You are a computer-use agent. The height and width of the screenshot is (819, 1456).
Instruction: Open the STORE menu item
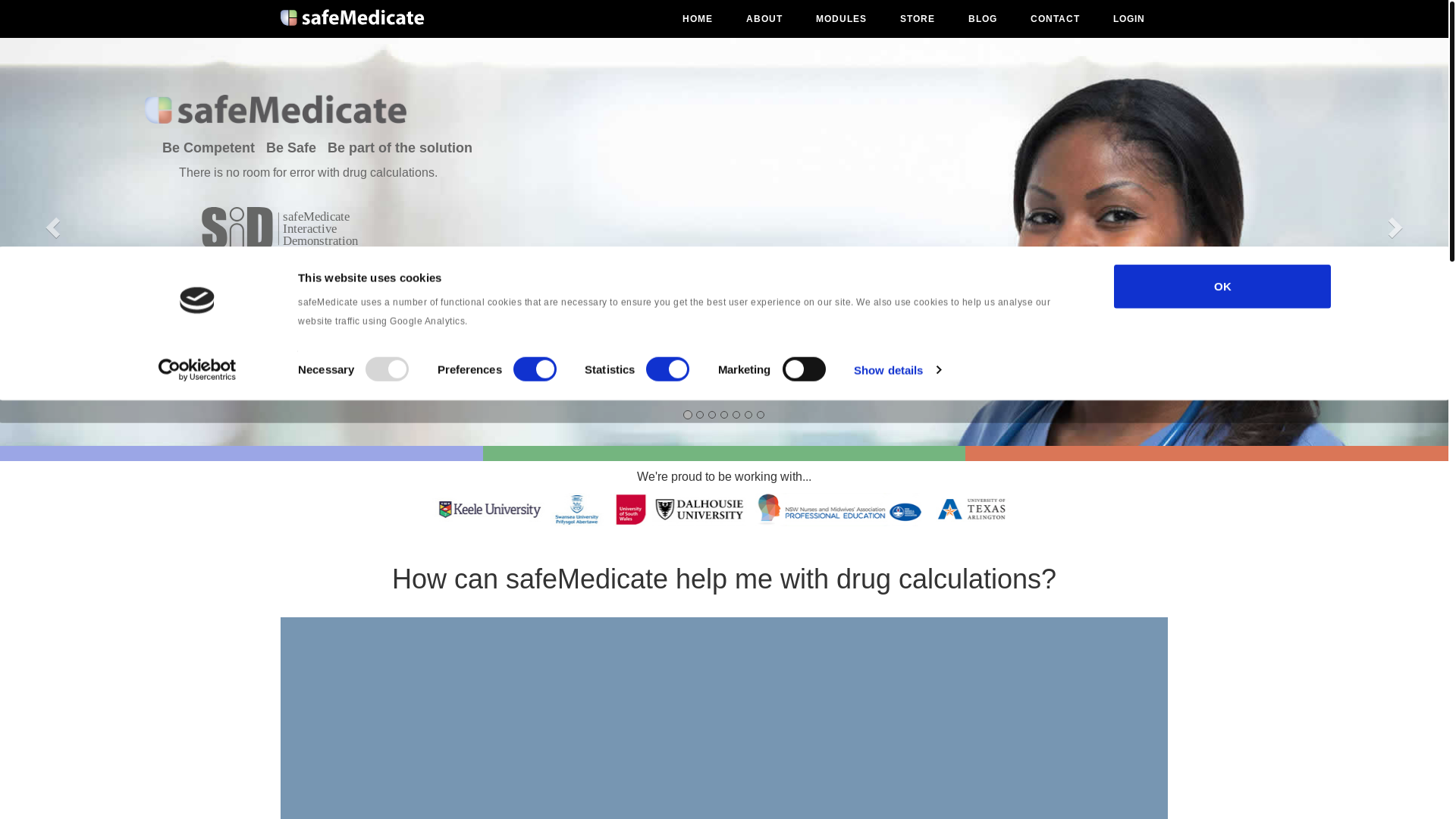[918, 19]
